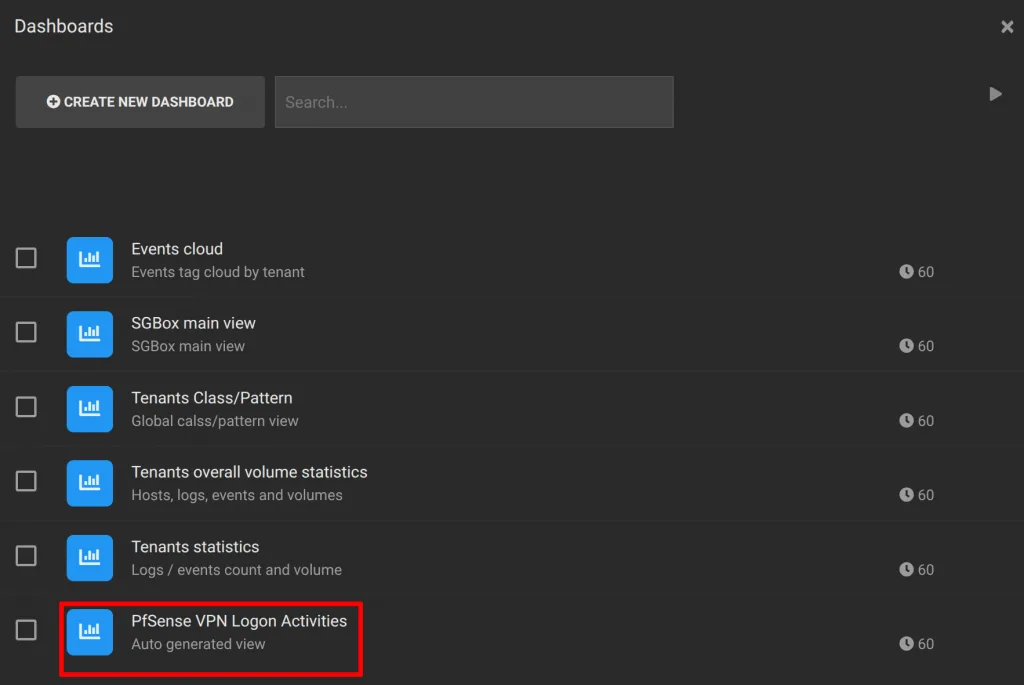Open Tenants overall volume statistics icon
The height and width of the screenshot is (685, 1024).
pos(89,483)
